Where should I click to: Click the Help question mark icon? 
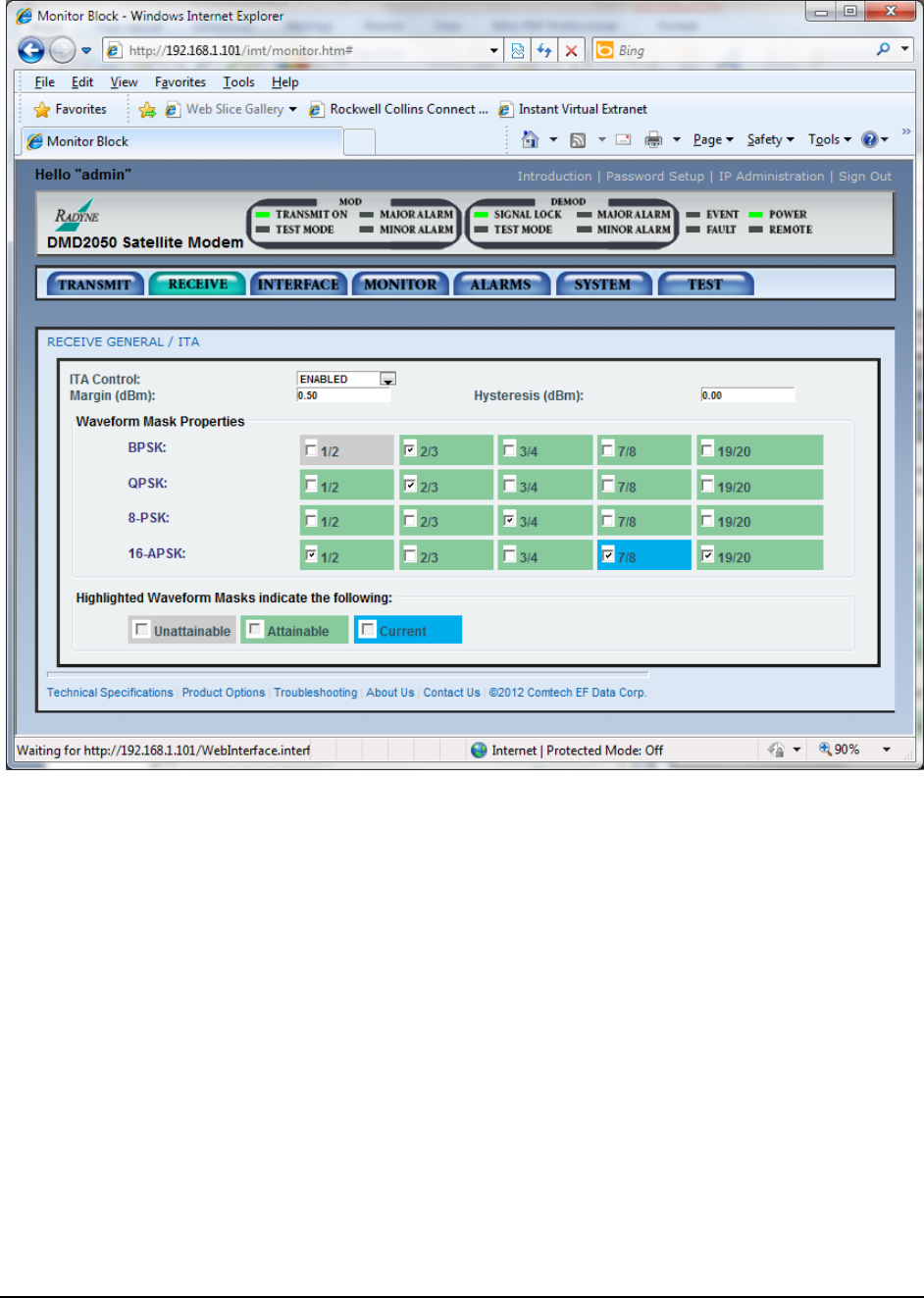[869, 140]
